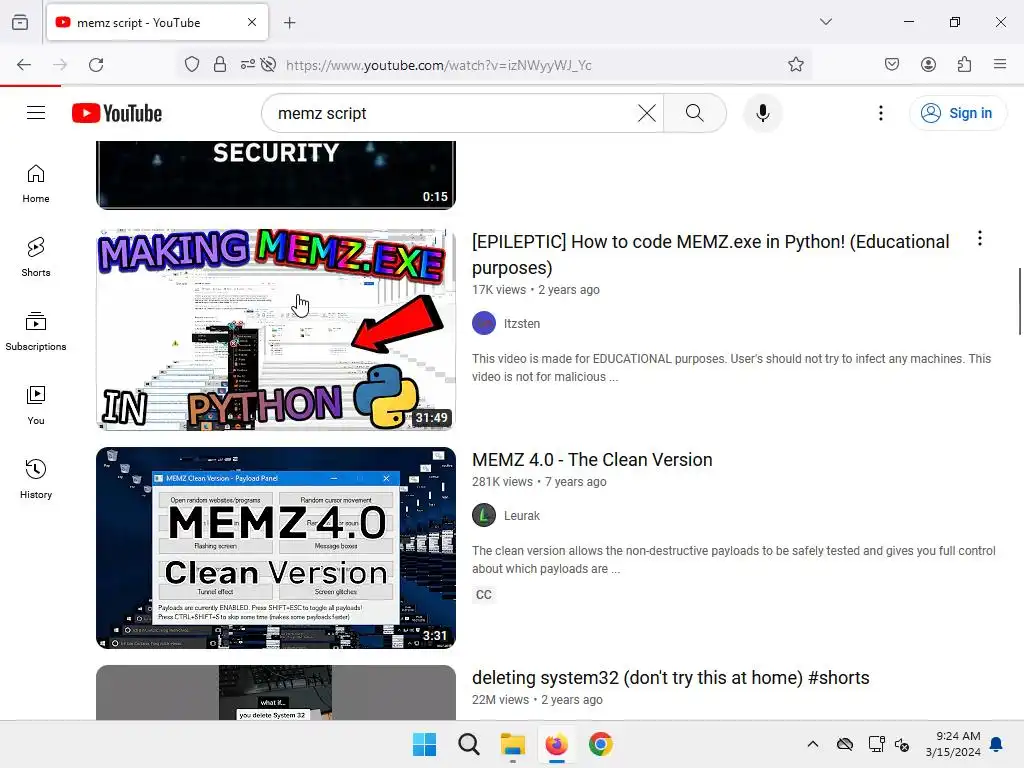Click the magnifier search button
Image resolution: width=1024 pixels, height=768 pixels.
pos(695,113)
